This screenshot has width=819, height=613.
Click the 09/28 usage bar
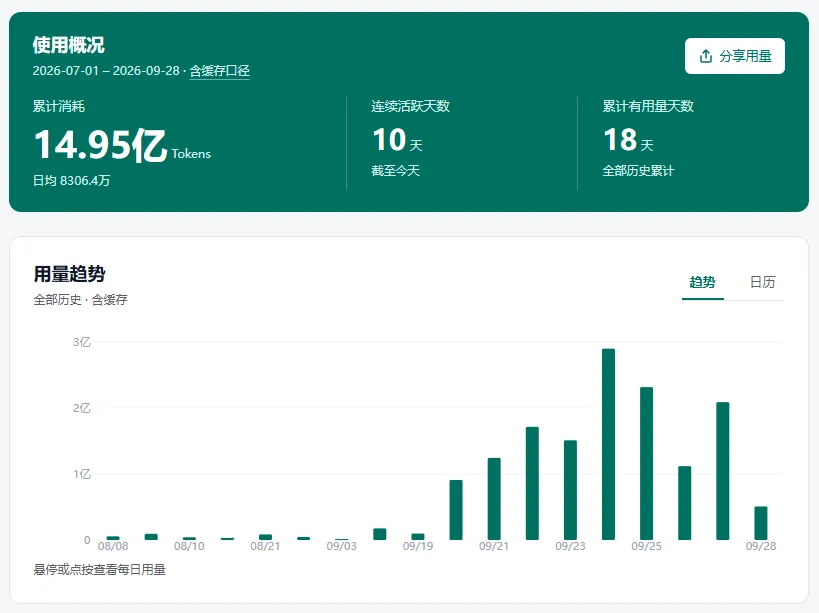(760, 523)
